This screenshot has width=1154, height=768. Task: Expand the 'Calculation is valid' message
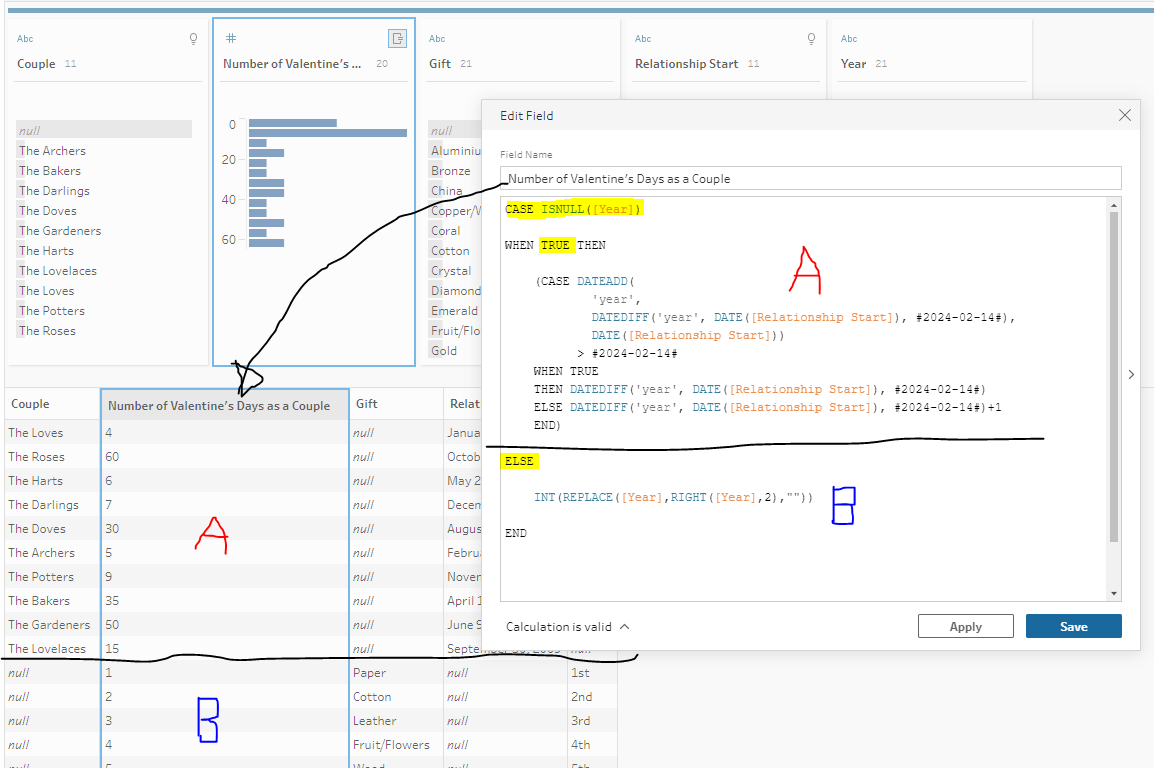(624, 627)
